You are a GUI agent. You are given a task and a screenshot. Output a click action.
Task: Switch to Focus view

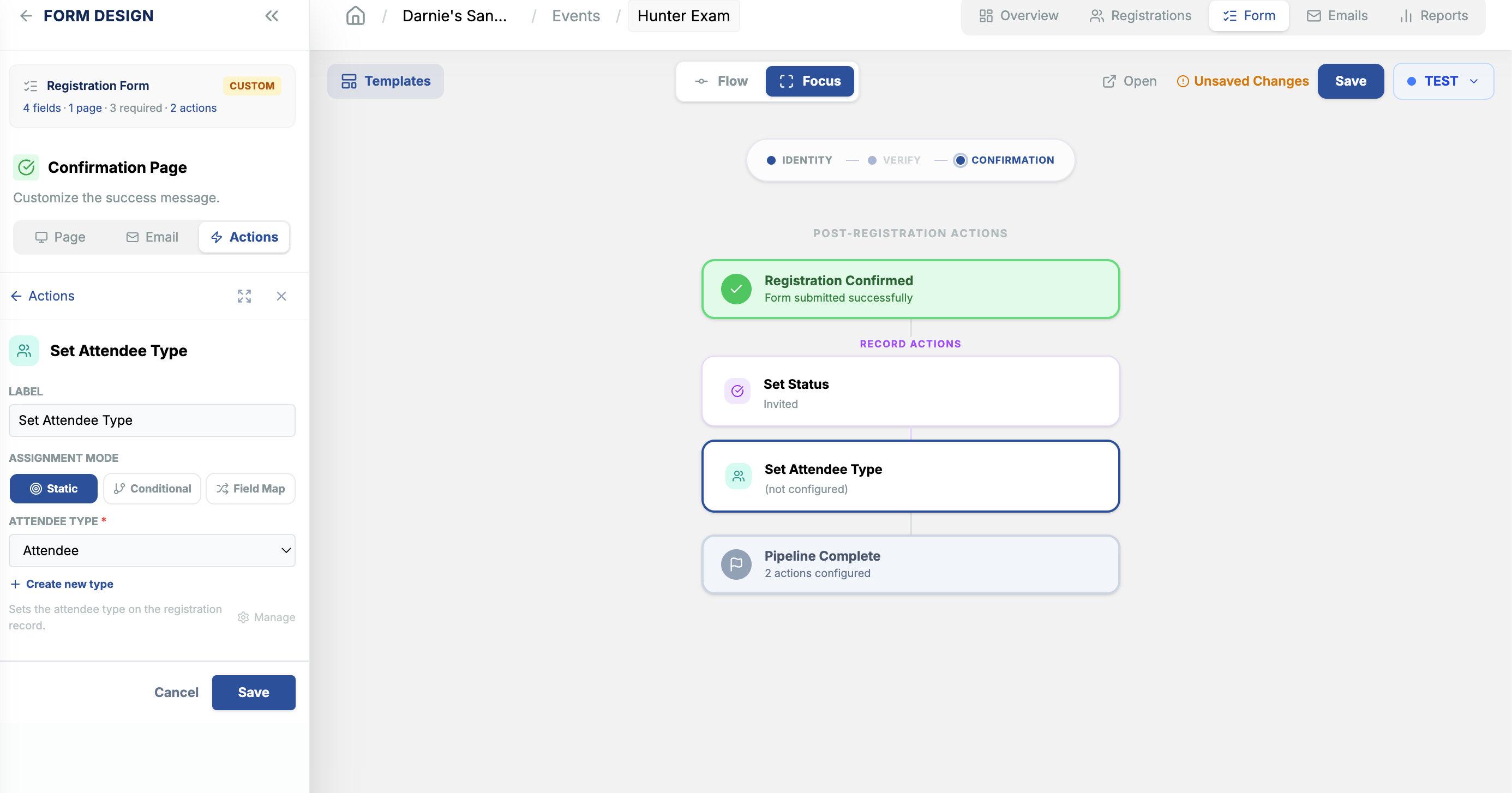[x=809, y=81]
